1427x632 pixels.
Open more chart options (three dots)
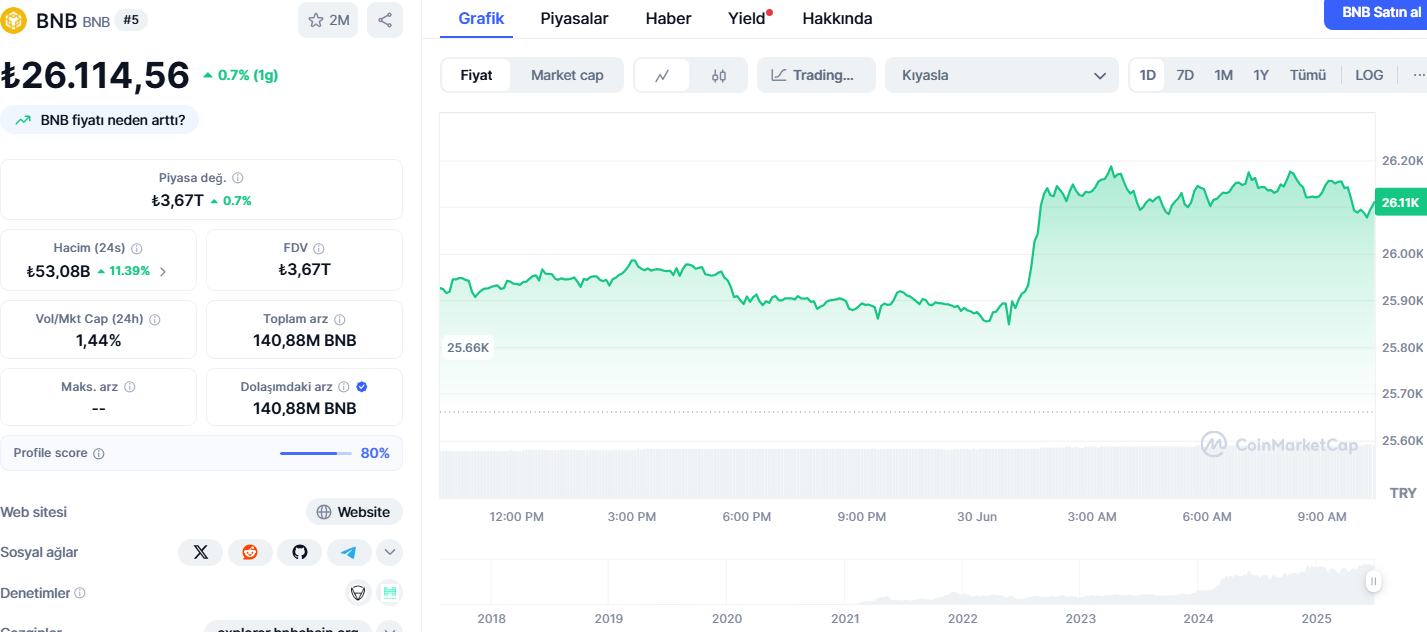pyautogui.click(x=1419, y=75)
